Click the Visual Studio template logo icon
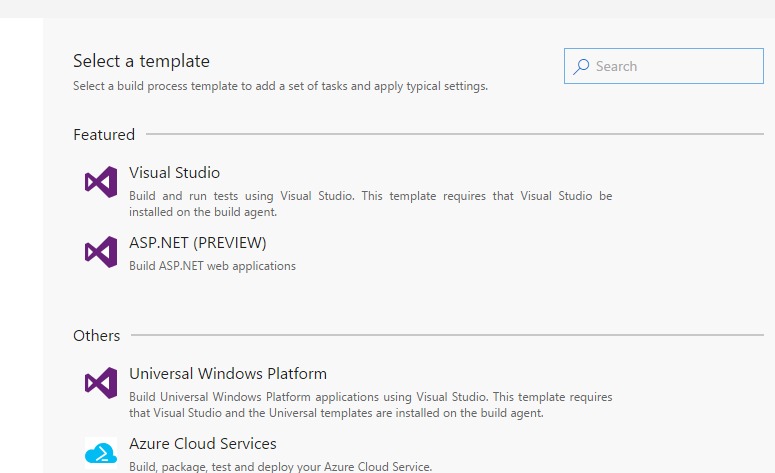 point(101,182)
